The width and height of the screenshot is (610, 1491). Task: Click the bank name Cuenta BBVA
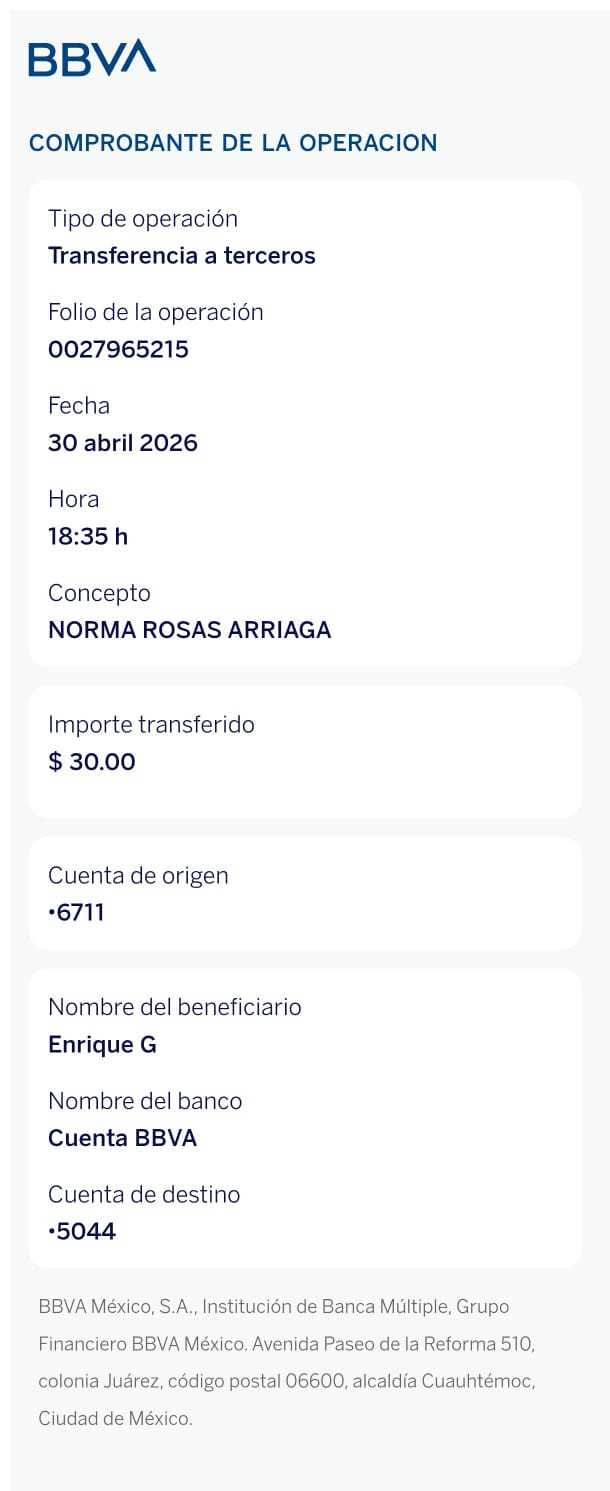[x=122, y=1139]
